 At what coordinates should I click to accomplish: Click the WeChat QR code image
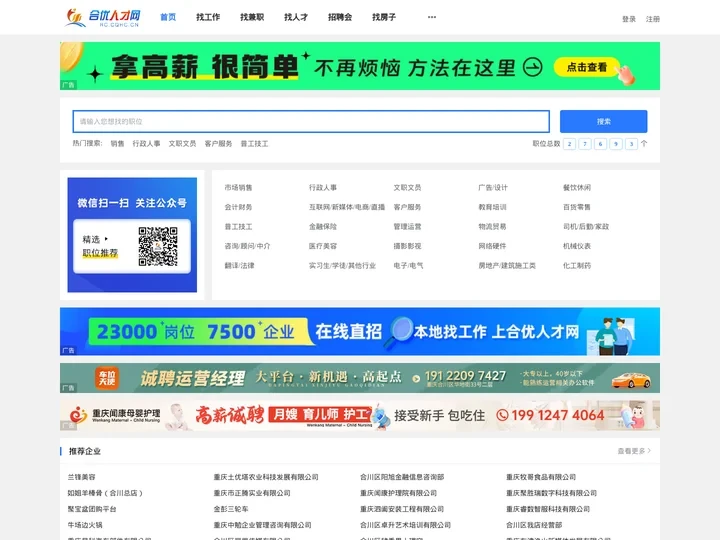pos(158,246)
